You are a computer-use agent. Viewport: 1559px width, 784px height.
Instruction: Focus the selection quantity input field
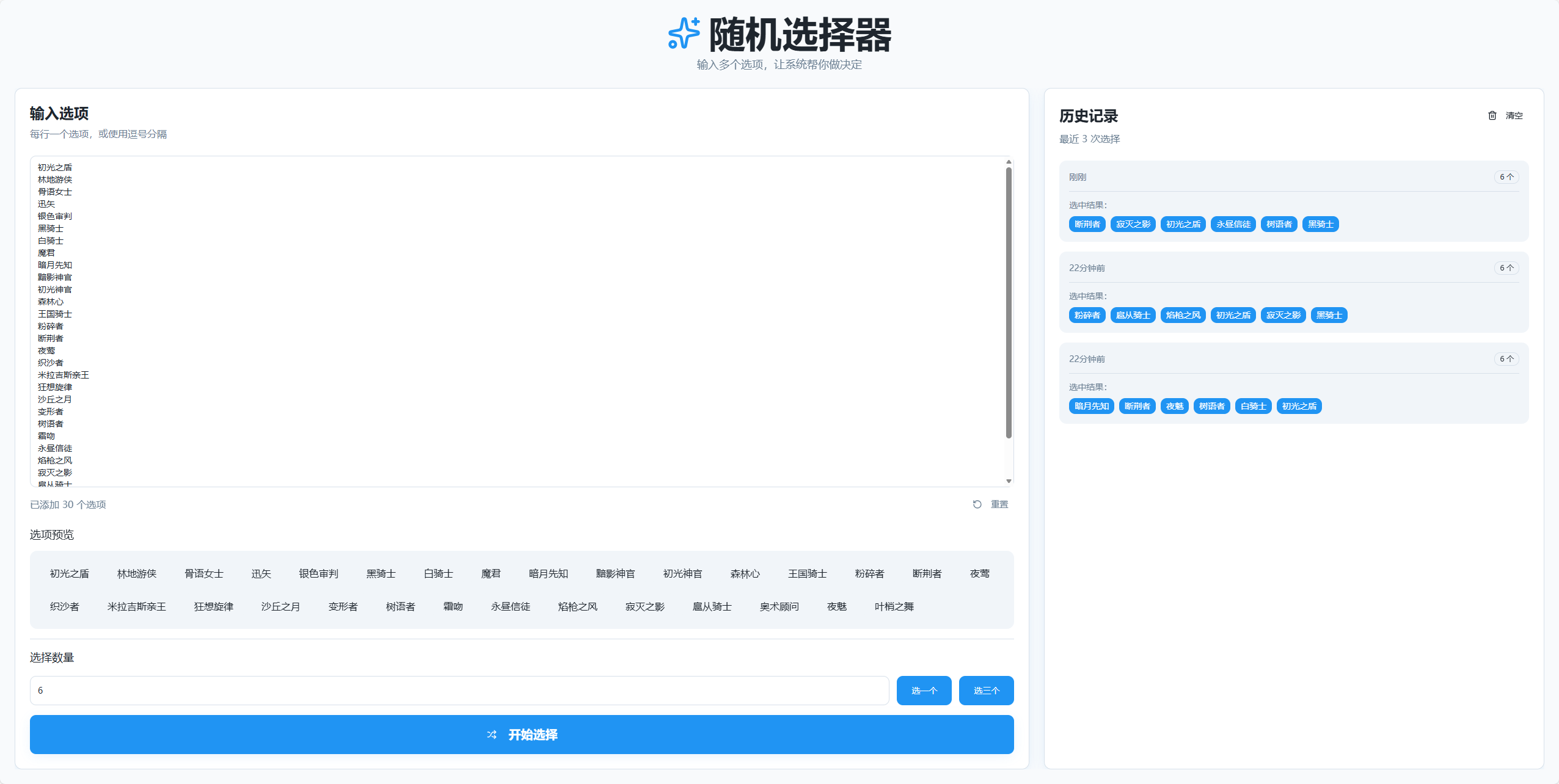coord(459,691)
